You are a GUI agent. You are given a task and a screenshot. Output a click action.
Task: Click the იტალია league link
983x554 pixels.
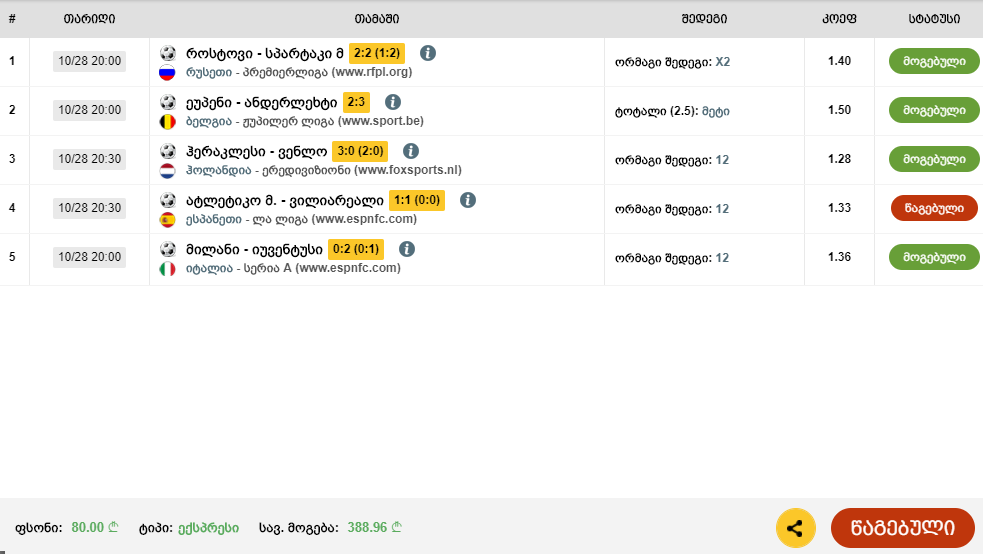point(209,268)
